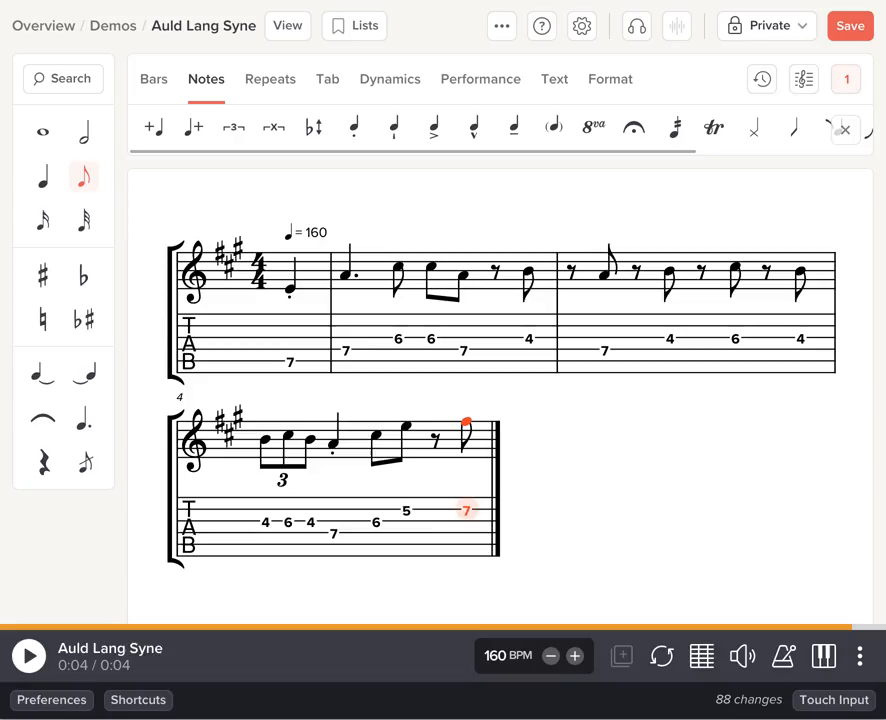Insert a quarter rest
Image resolution: width=886 pixels, height=720 pixels.
pos(42,462)
